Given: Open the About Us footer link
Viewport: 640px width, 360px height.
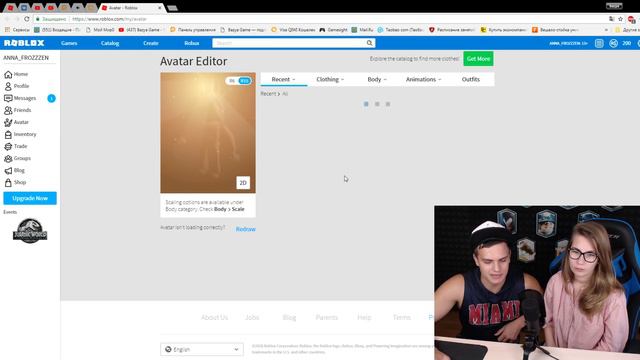Looking at the screenshot, I should click(x=214, y=318).
